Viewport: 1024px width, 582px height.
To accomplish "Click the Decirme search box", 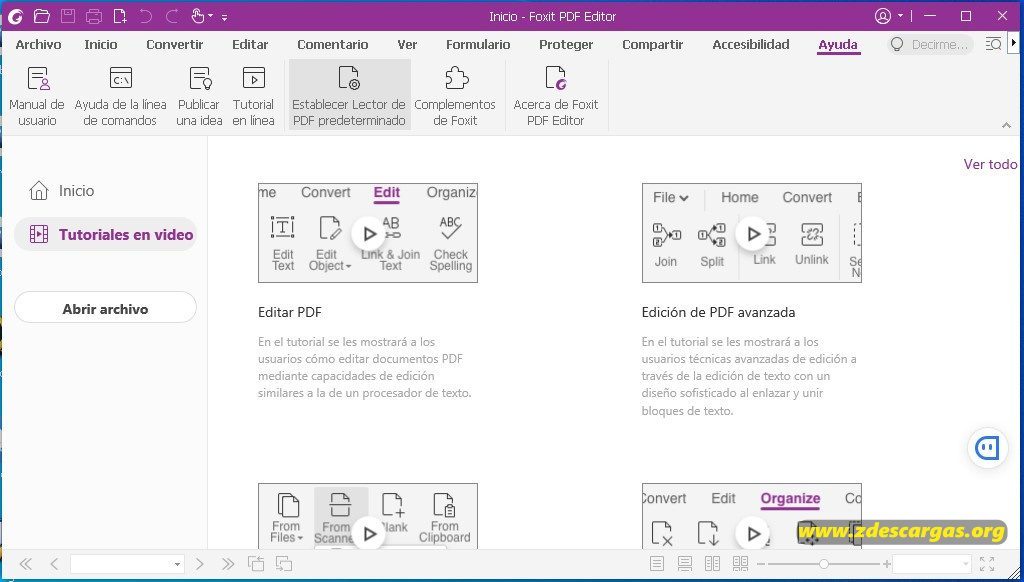I will coord(931,44).
